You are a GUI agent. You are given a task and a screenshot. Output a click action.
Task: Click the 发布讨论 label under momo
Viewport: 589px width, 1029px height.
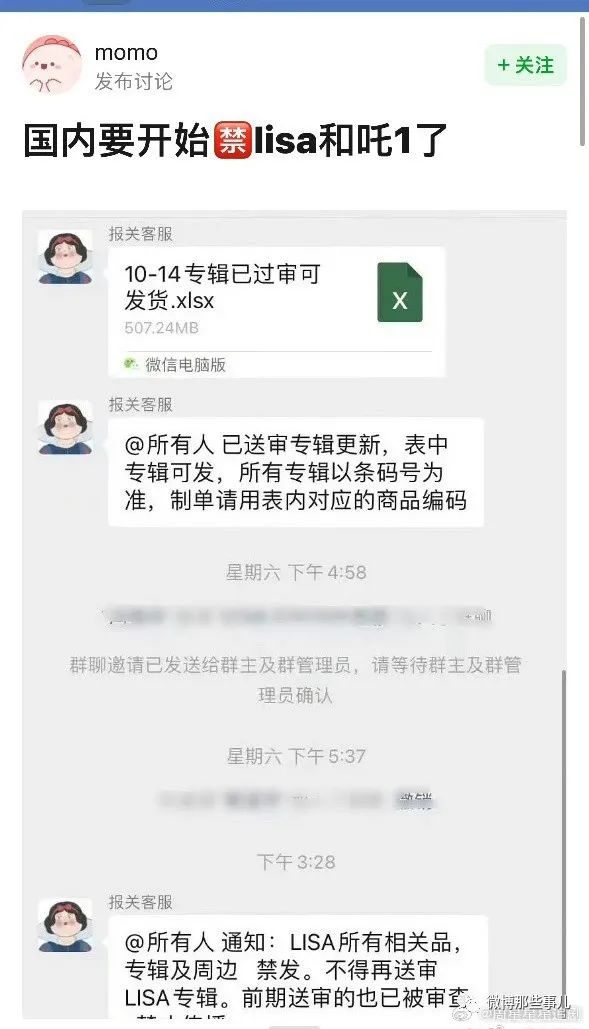134,81
